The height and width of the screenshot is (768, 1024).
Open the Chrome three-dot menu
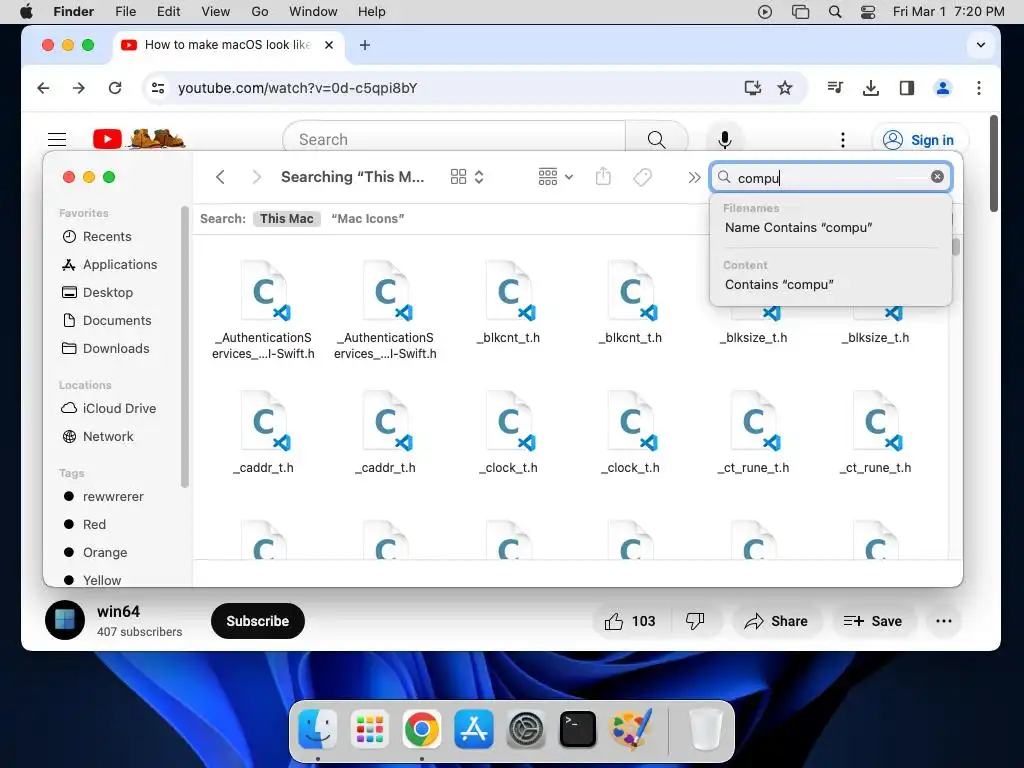[x=978, y=88]
